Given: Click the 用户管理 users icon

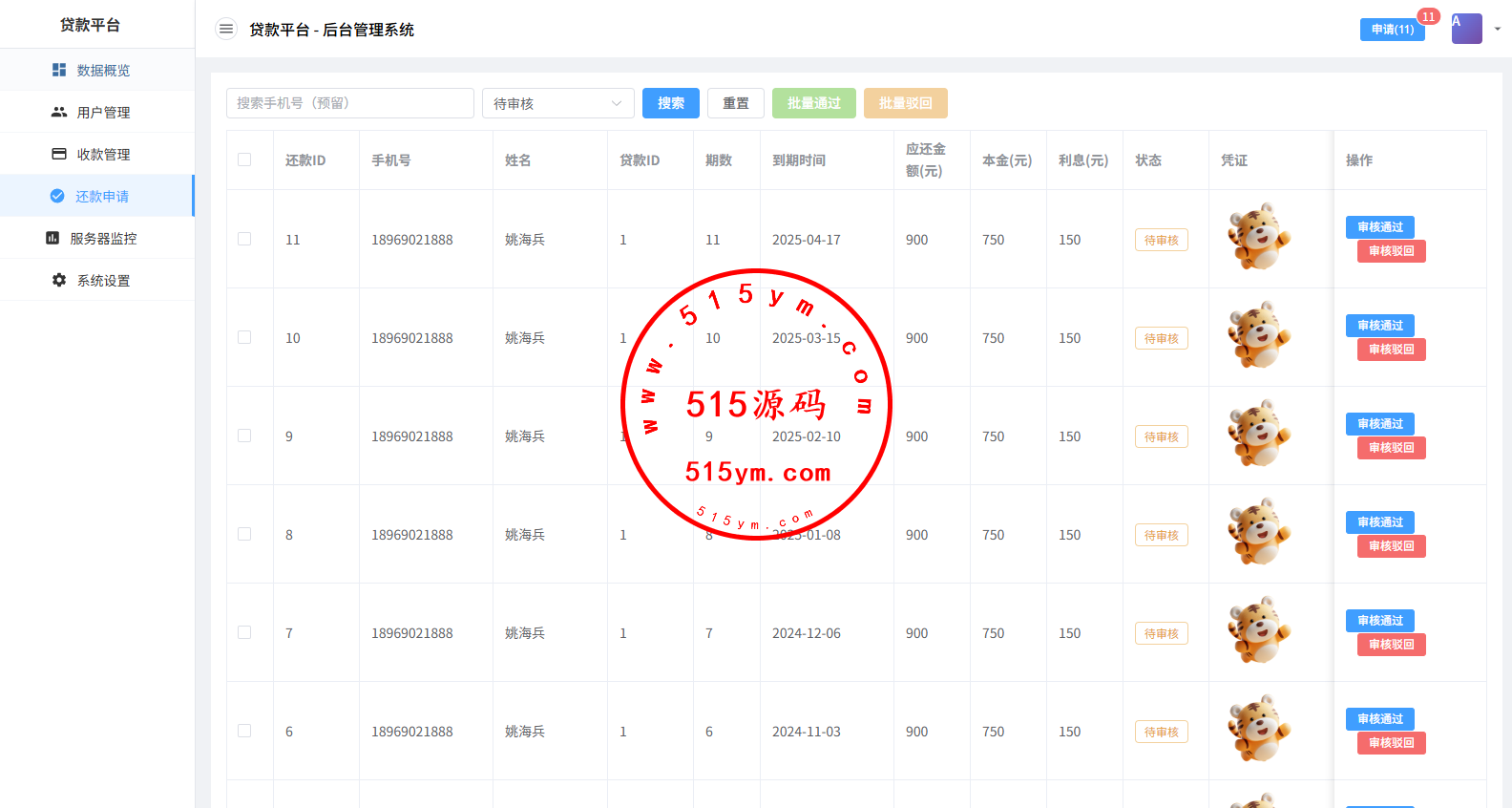Looking at the screenshot, I should 59,112.
